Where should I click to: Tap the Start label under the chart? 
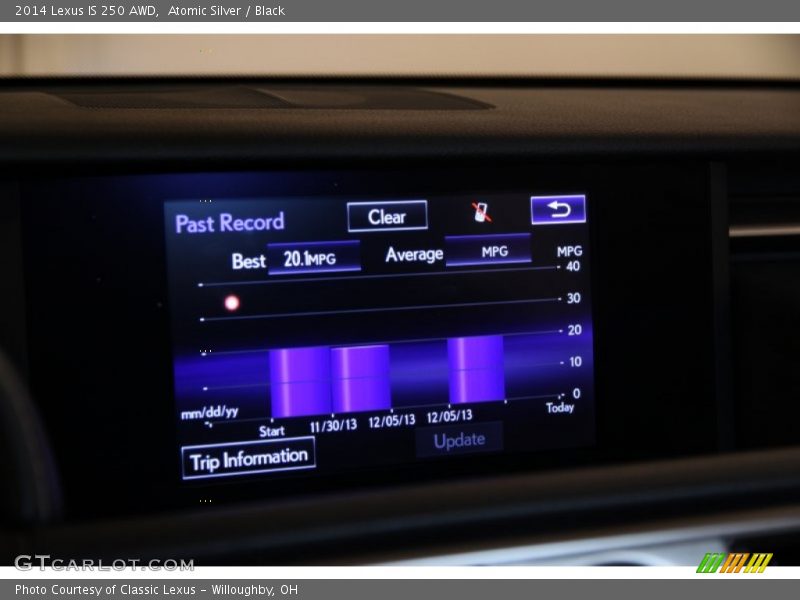(x=272, y=431)
